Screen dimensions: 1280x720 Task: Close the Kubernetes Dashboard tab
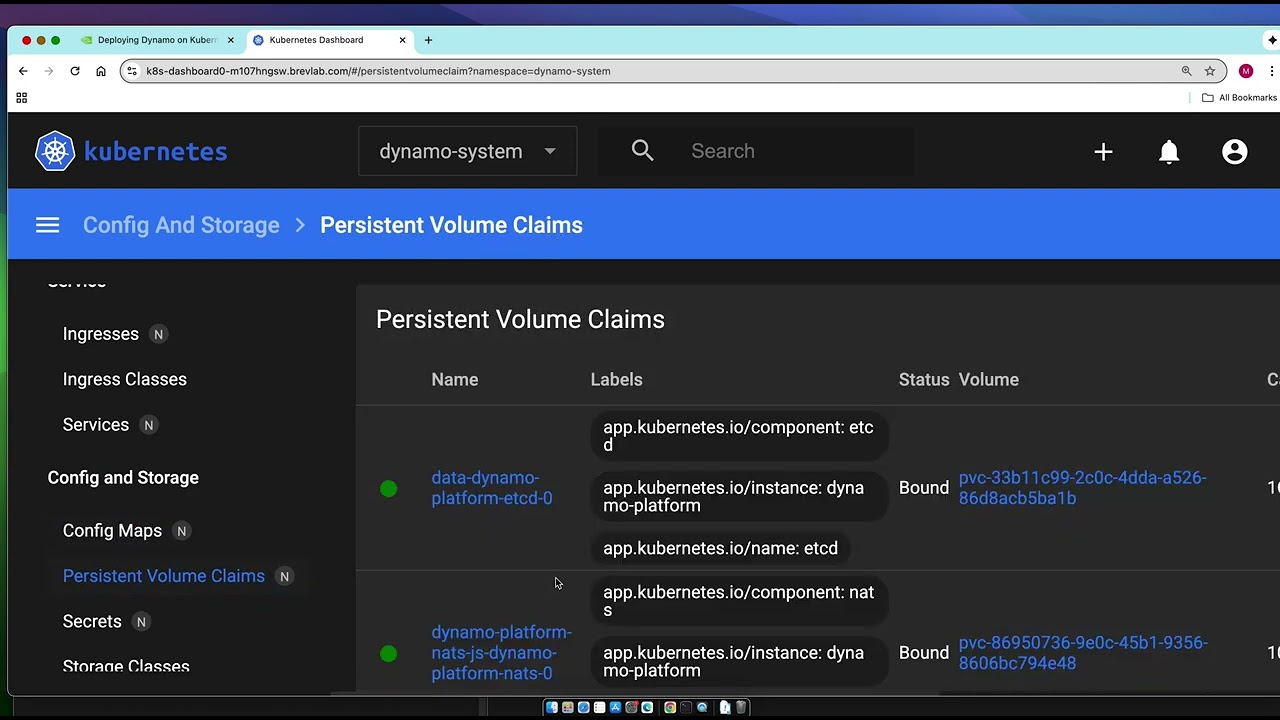coord(403,40)
